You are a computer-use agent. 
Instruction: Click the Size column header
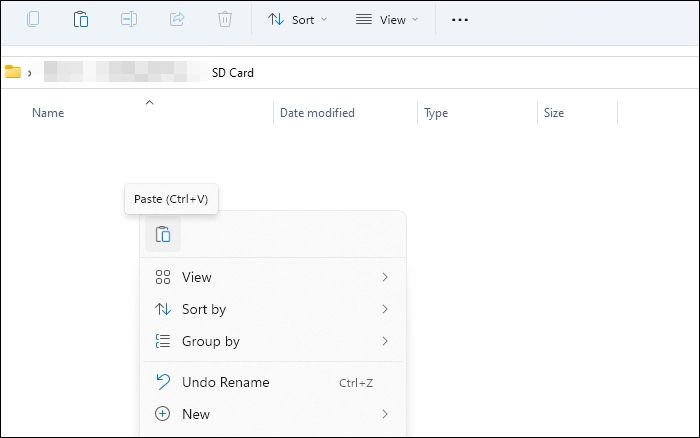point(554,113)
